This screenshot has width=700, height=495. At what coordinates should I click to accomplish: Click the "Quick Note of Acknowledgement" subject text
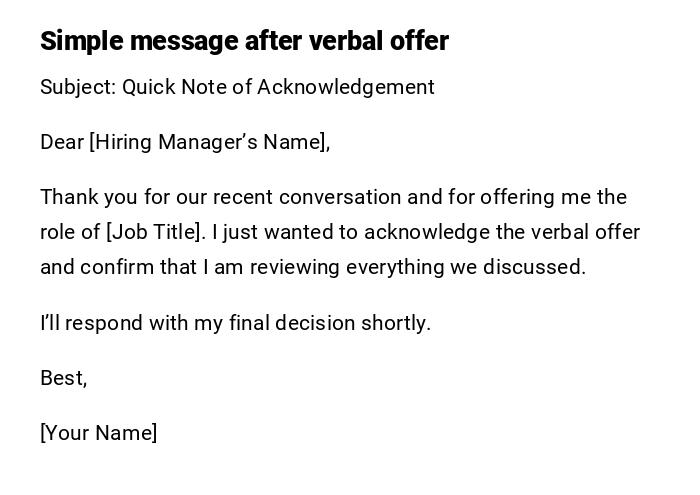278,87
